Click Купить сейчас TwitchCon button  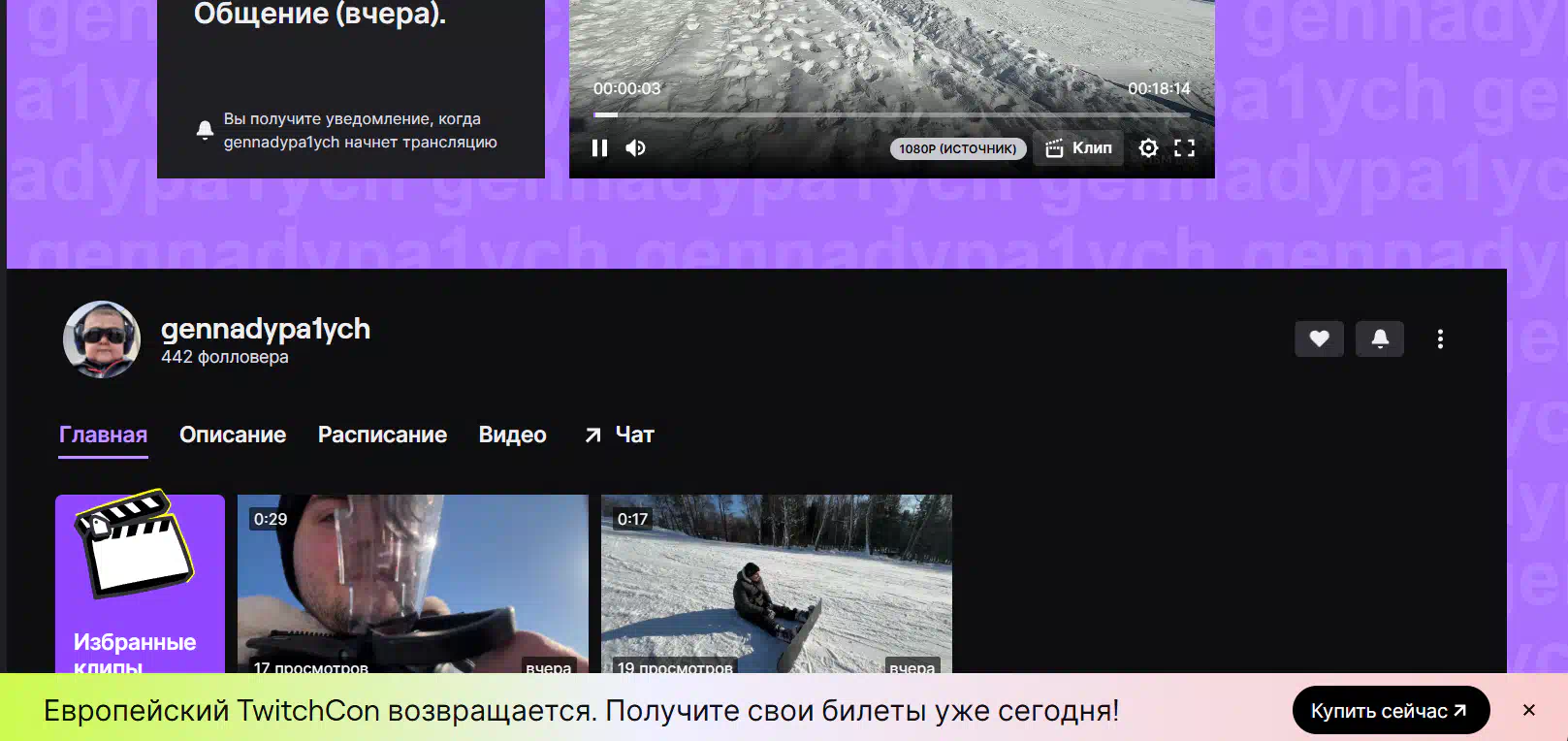[x=1391, y=711]
